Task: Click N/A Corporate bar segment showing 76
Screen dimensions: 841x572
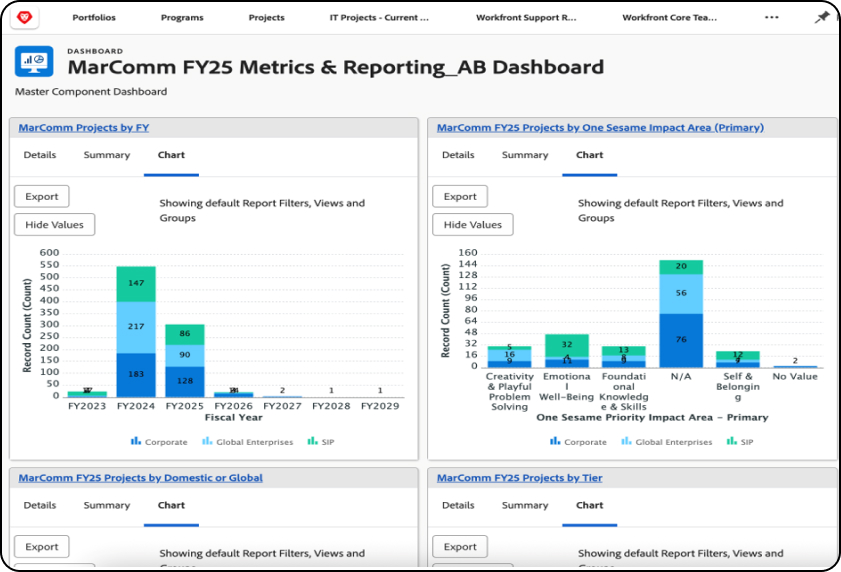Action: coord(681,340)
